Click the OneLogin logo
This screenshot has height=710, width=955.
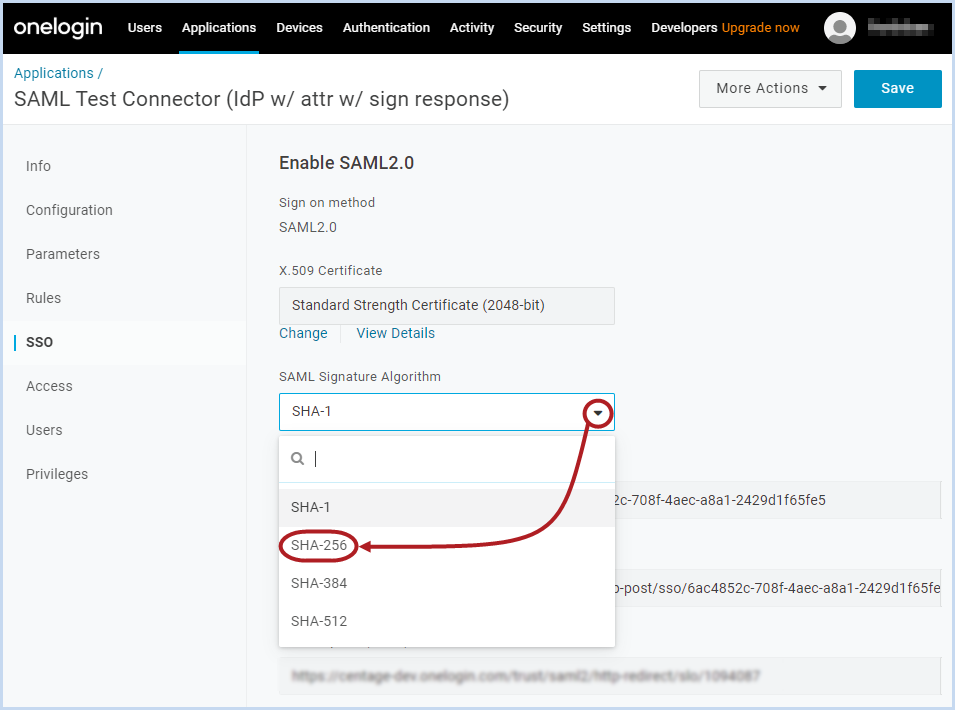coord(58,27)
